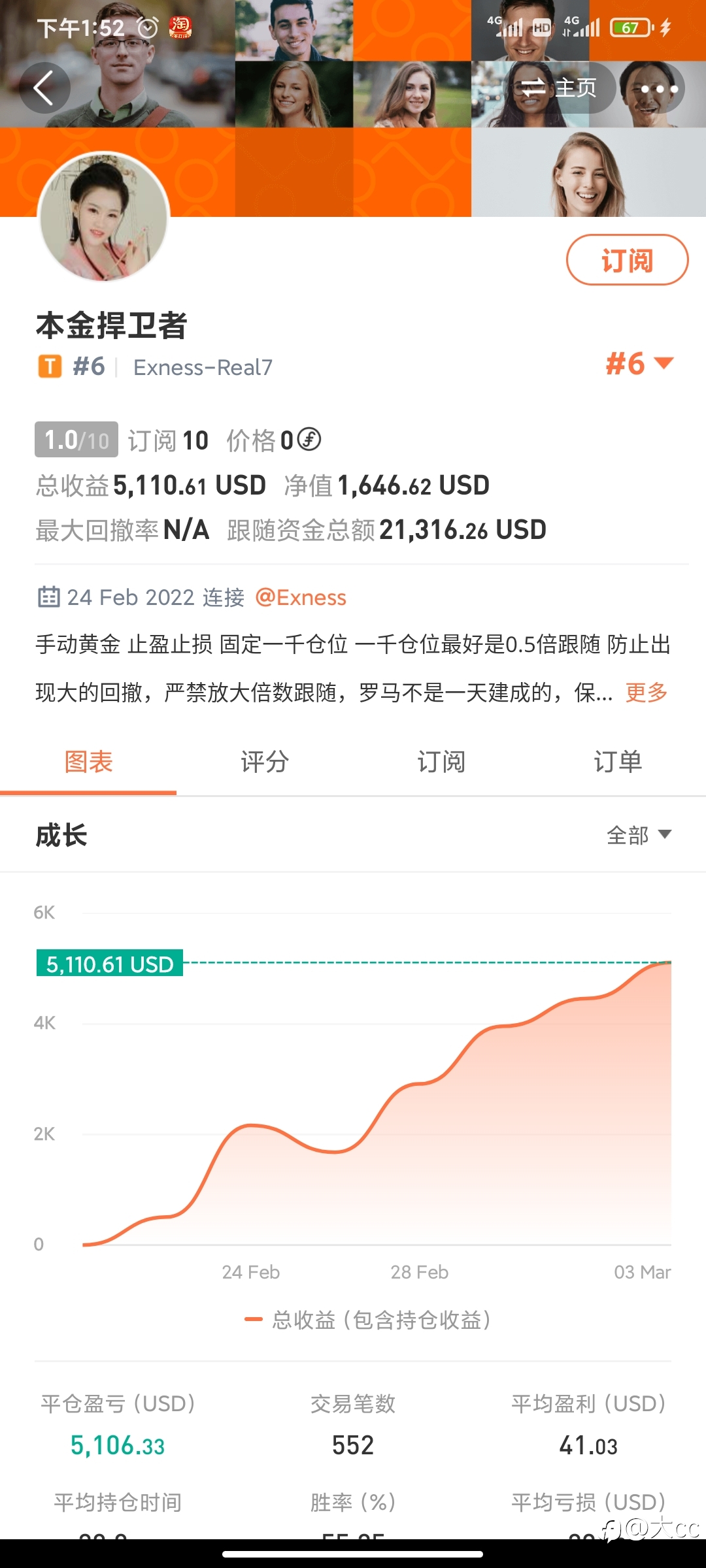Viewport: 706px width, 1568px height.
Task: Tap the alarm clock status icon
Action: pyautogui.click(x=148, y=27)
